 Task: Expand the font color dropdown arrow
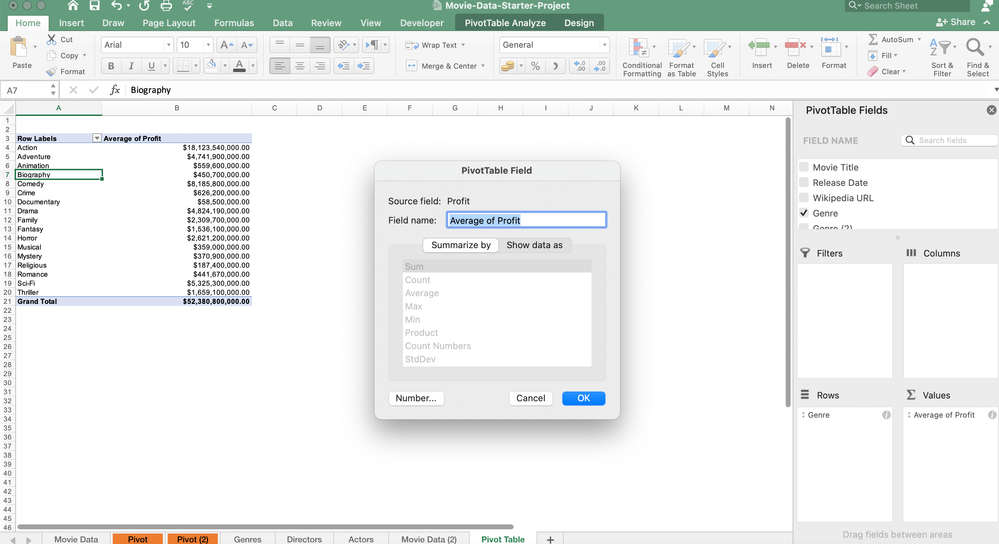[x=252, y=66]
